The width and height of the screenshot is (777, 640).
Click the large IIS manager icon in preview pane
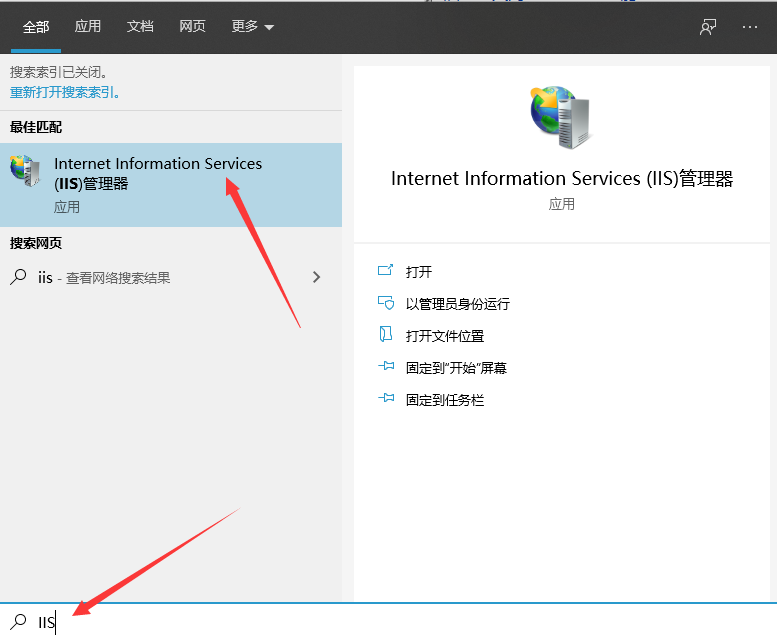click(560, 117)
